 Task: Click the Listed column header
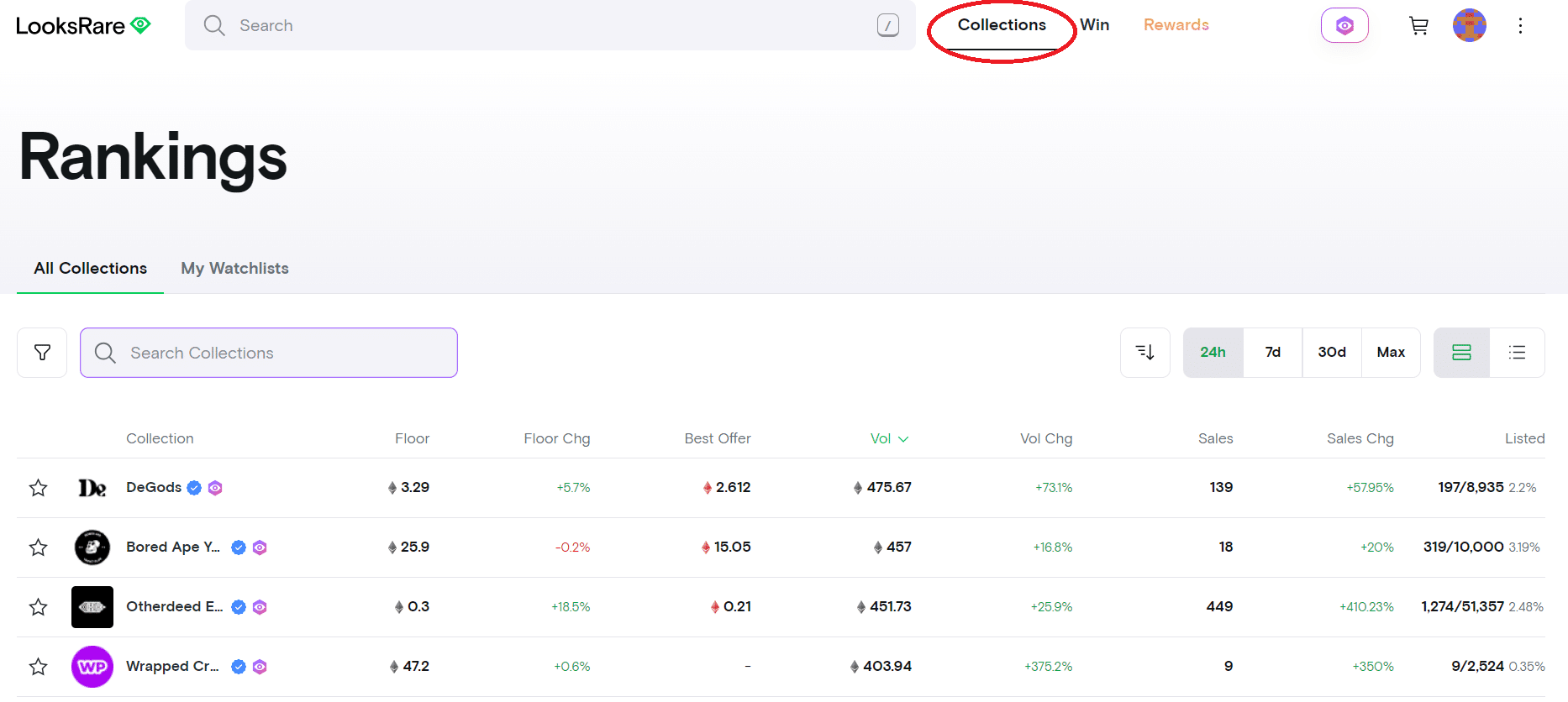(1524, 438)
